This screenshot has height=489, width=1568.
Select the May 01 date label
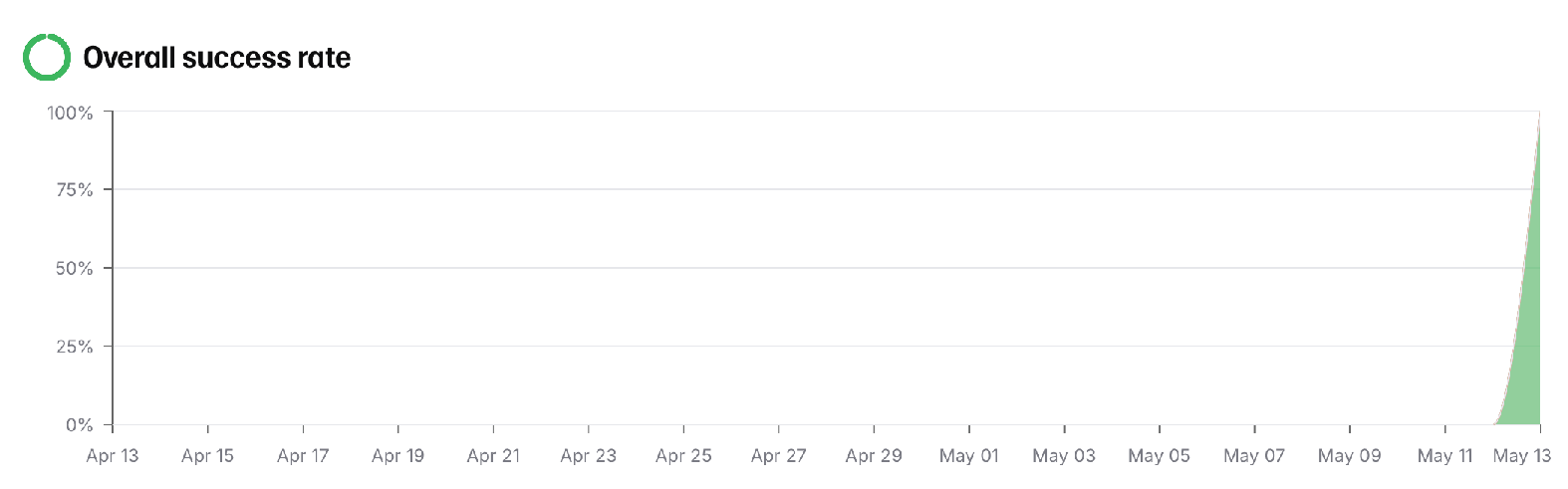968,456
